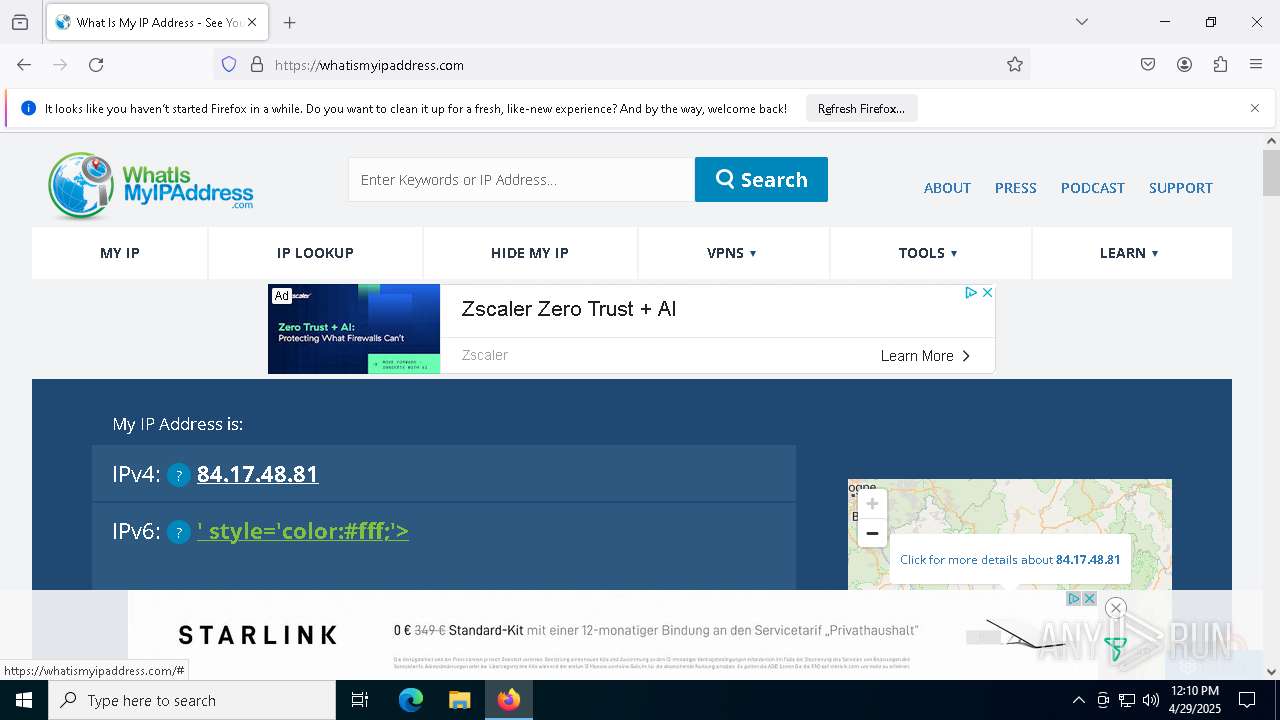
Task: Click the WhatIsMyIPAddress logo
Action: tap(150, 186)
